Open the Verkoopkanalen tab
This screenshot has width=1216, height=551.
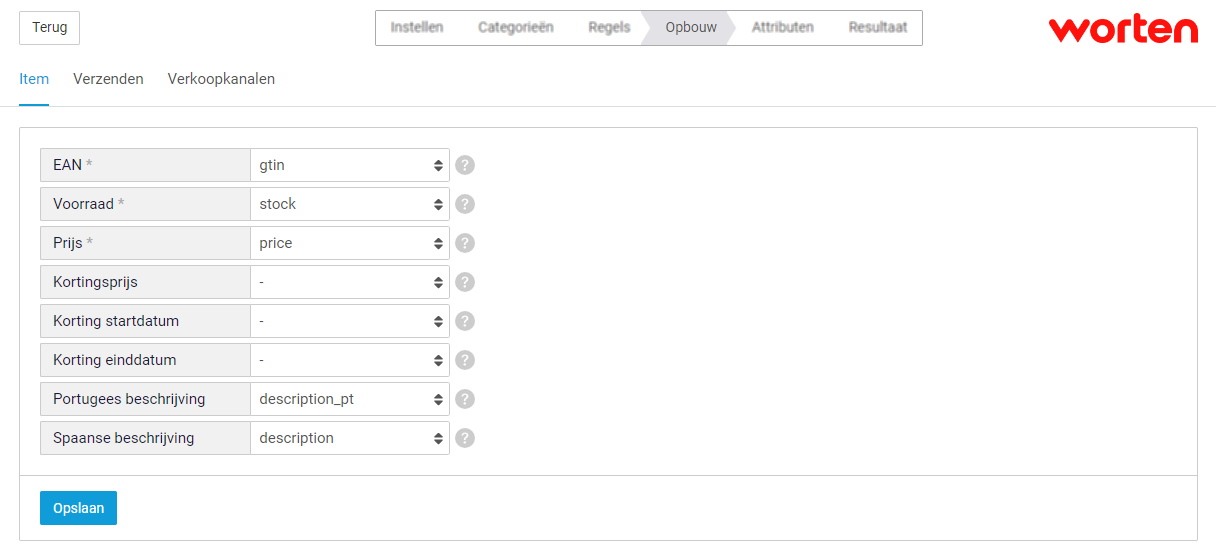click(221, 79)
